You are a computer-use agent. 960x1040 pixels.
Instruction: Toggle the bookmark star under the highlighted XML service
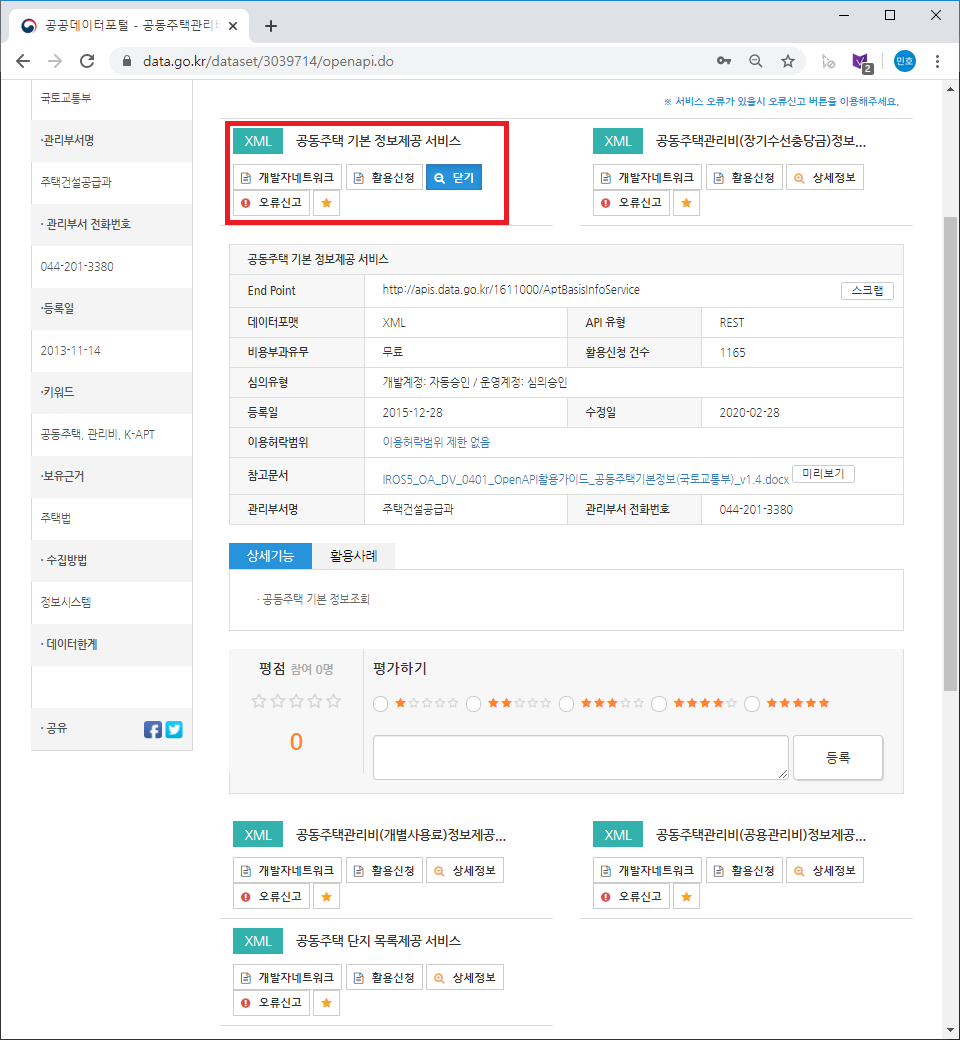click(326, 202)
